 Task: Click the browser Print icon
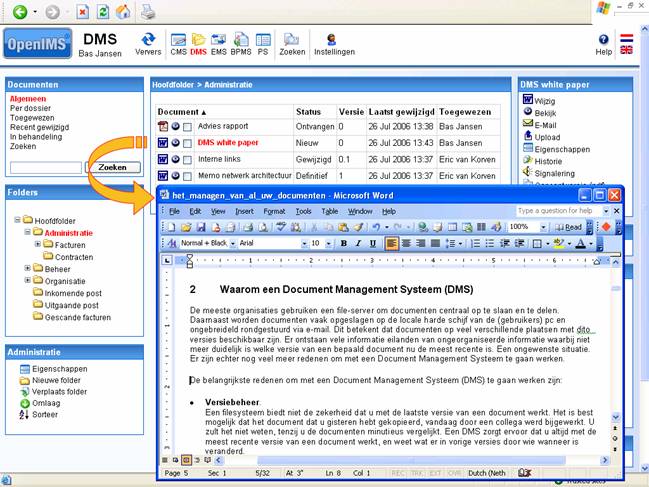[147, 12]
